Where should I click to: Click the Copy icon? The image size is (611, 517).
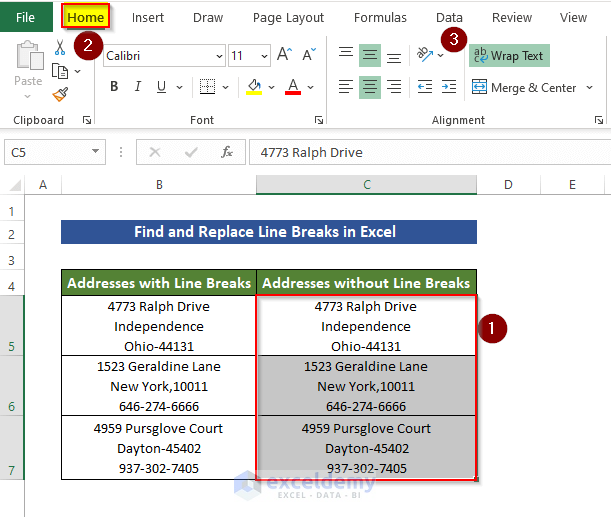tap(60, 71)
